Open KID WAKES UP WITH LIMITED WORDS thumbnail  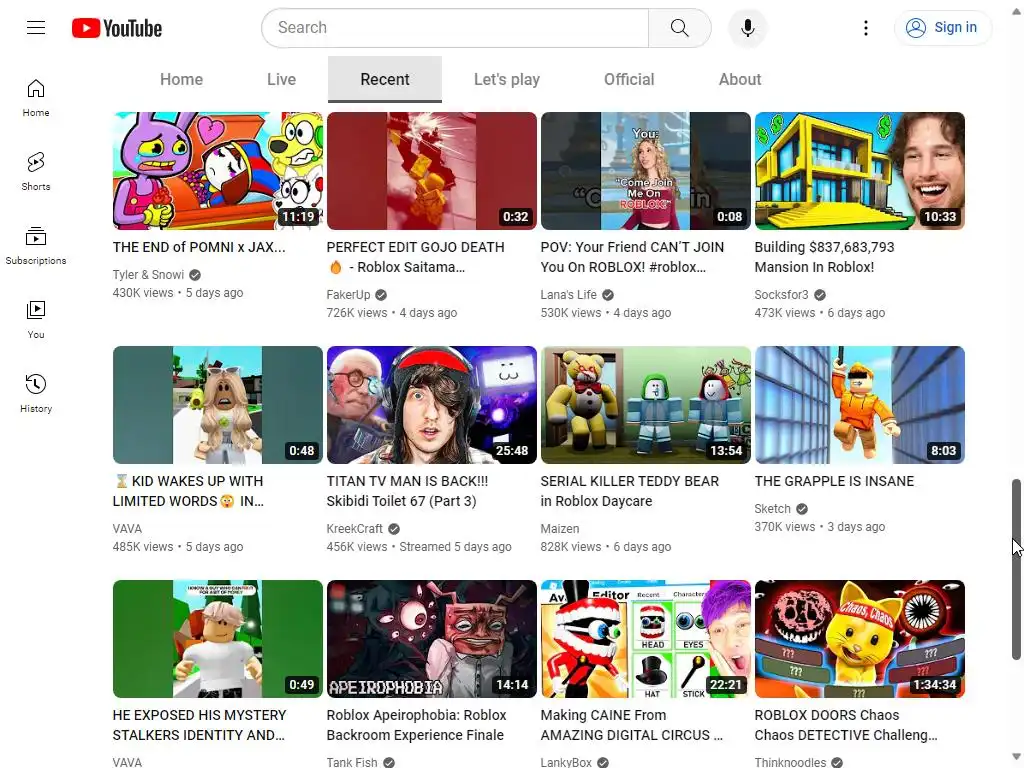click(217, 405)
